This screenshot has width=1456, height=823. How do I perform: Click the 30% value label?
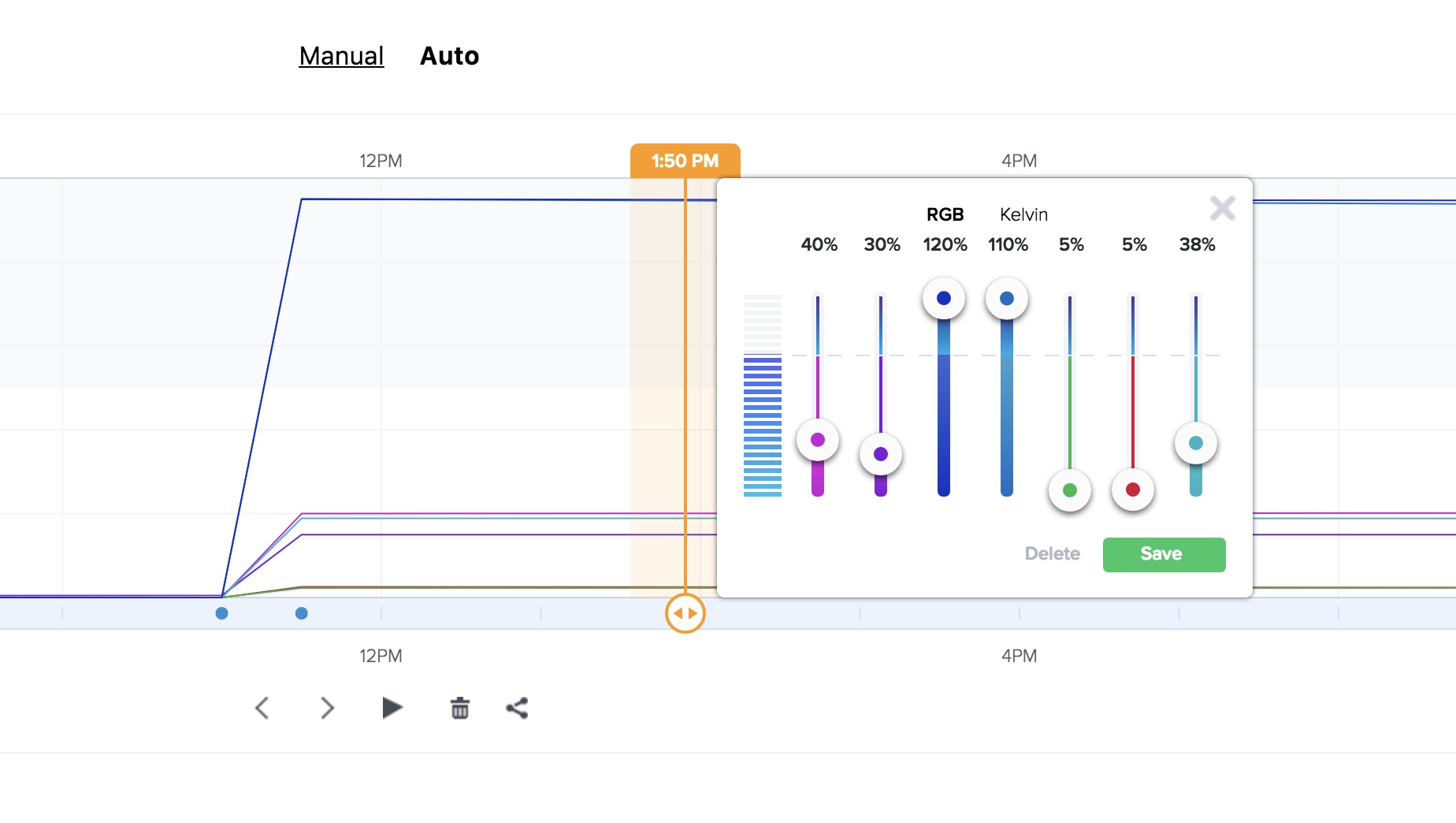point(882,245)
